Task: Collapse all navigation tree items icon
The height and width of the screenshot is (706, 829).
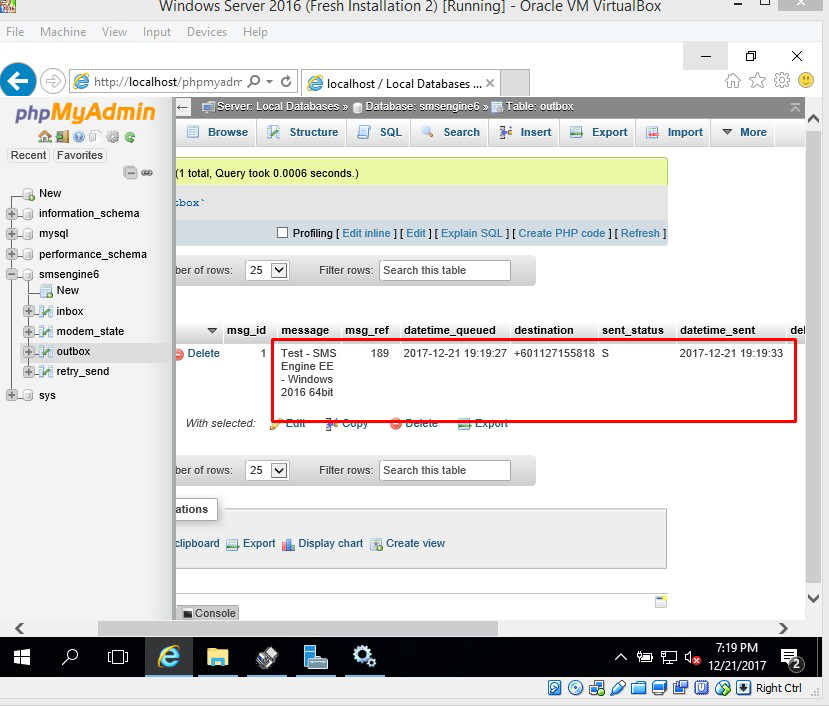Action: [x=130, y=173]
